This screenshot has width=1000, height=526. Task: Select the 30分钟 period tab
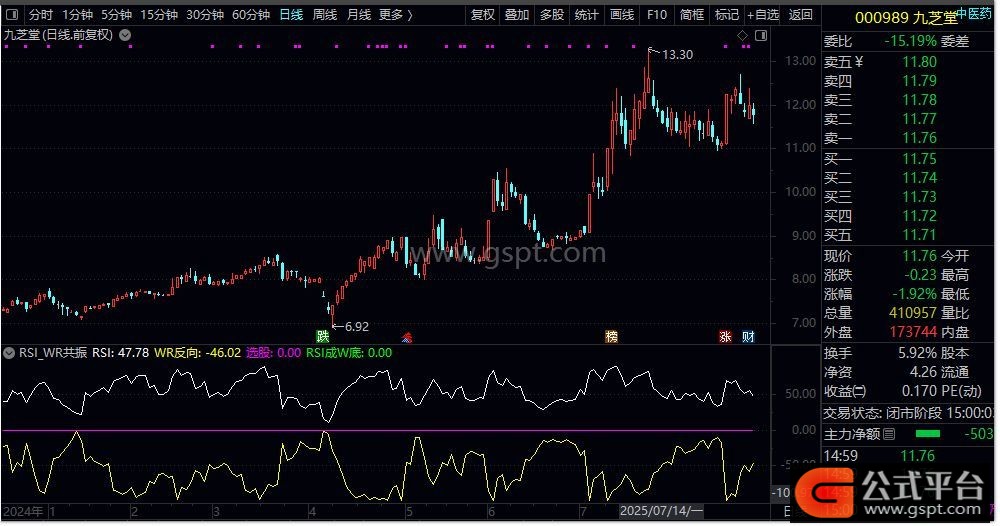[x=205, y=14]
